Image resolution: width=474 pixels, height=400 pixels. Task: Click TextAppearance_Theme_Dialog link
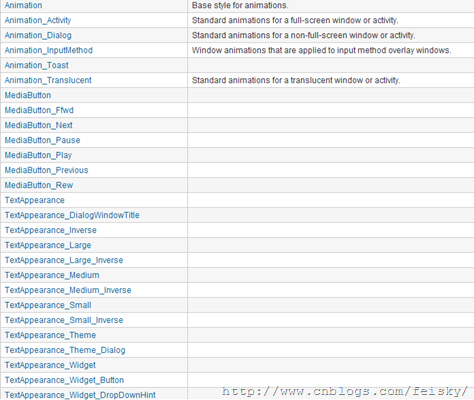click(x=65, y=350)
